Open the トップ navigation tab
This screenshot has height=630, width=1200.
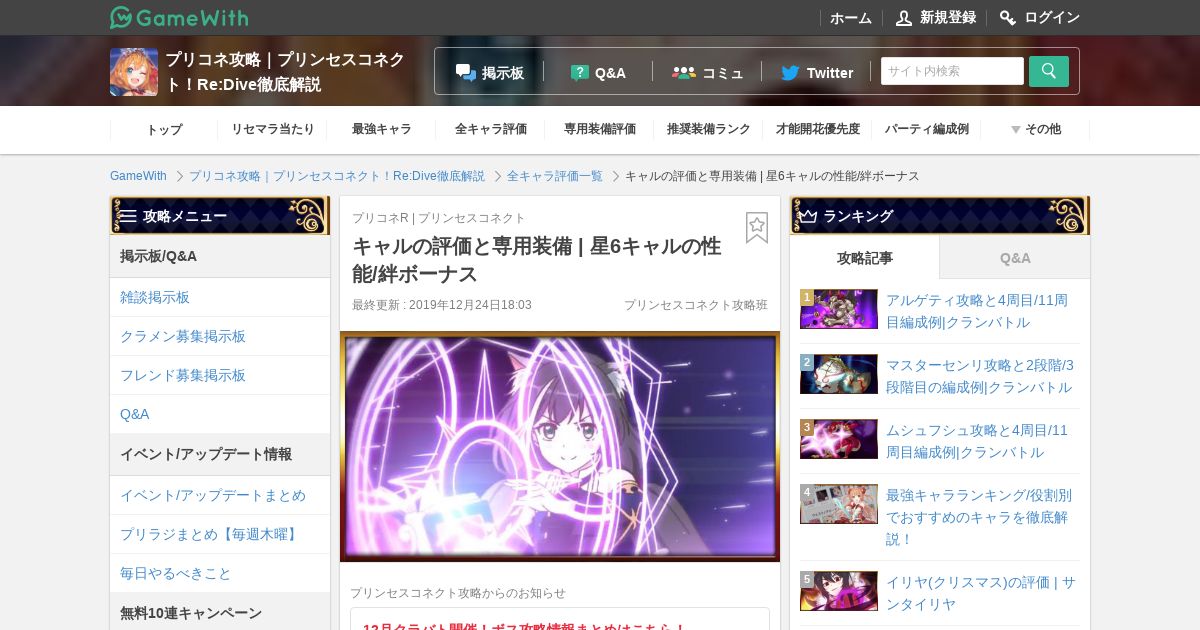point(164,129)
